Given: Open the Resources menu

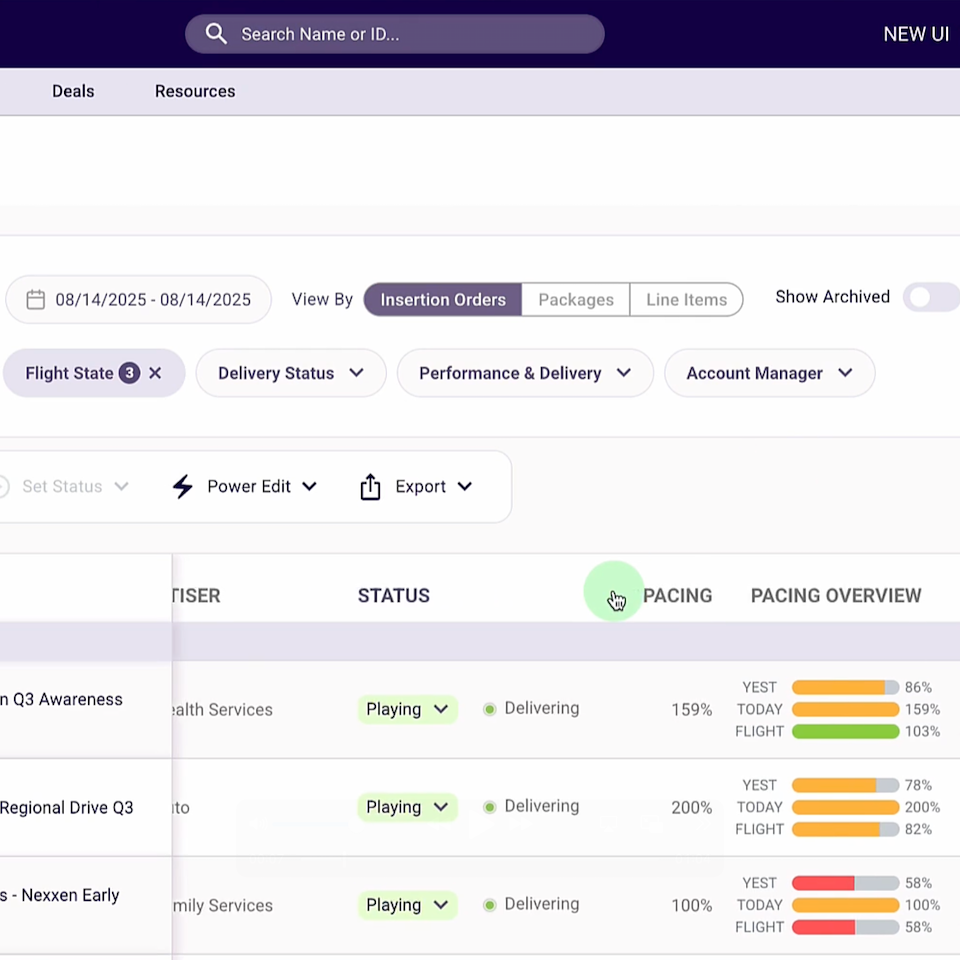Looking at the screenshot, I should [x=195, y=91].
